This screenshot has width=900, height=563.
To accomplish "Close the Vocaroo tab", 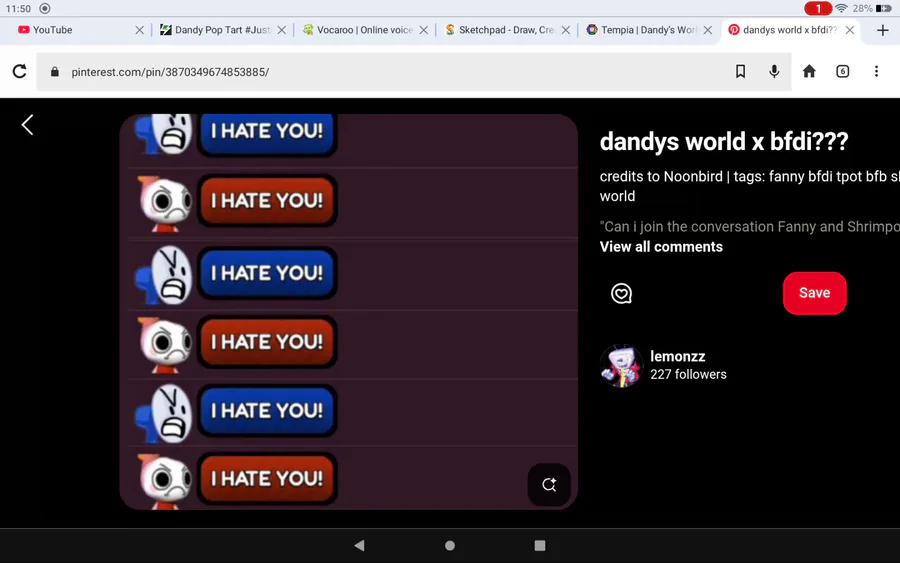I will [424, 30].
